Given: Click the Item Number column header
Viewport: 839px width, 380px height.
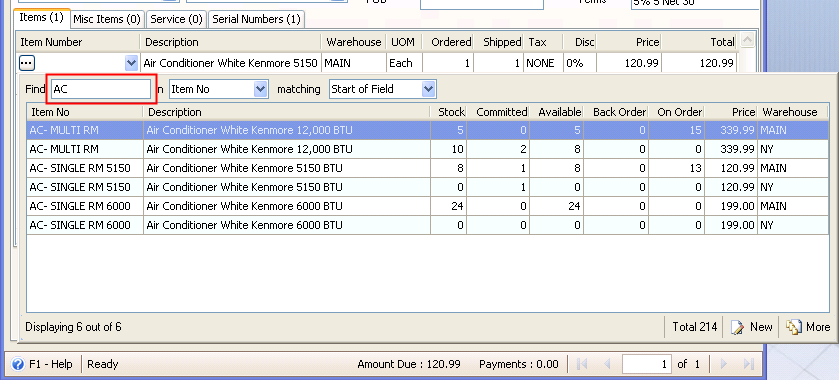Looking at the screenshot, I should tap(78, 42).
